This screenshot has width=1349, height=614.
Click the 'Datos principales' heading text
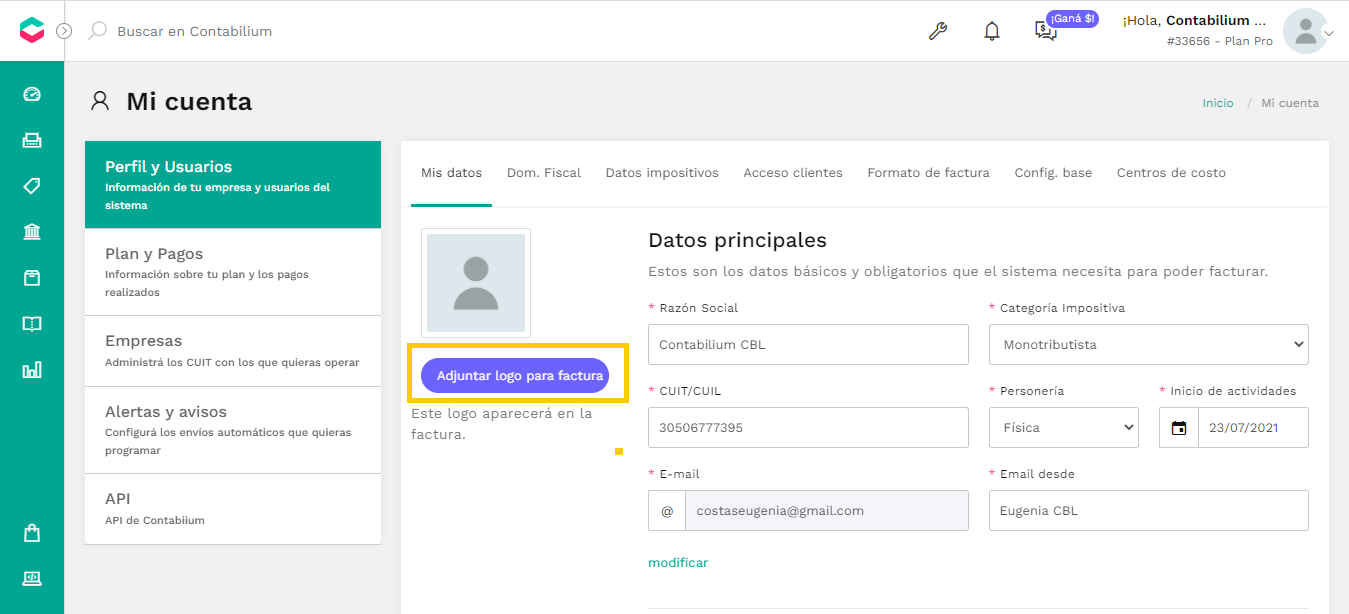coord(737,240)
